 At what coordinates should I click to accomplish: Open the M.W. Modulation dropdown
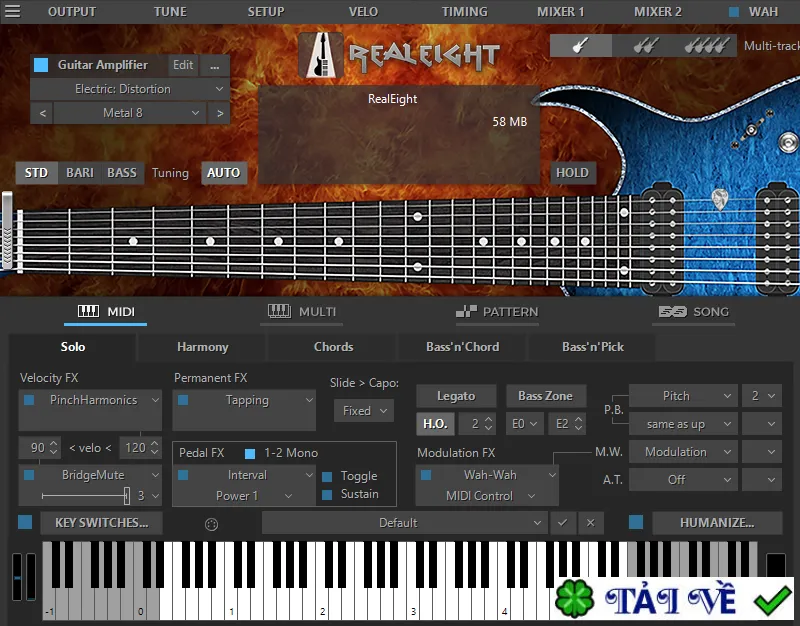coord(683,452)
